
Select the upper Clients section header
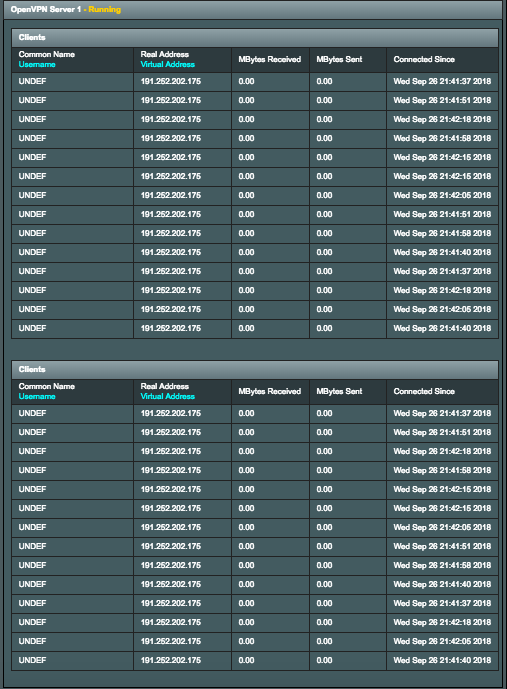tap(255, 38)
